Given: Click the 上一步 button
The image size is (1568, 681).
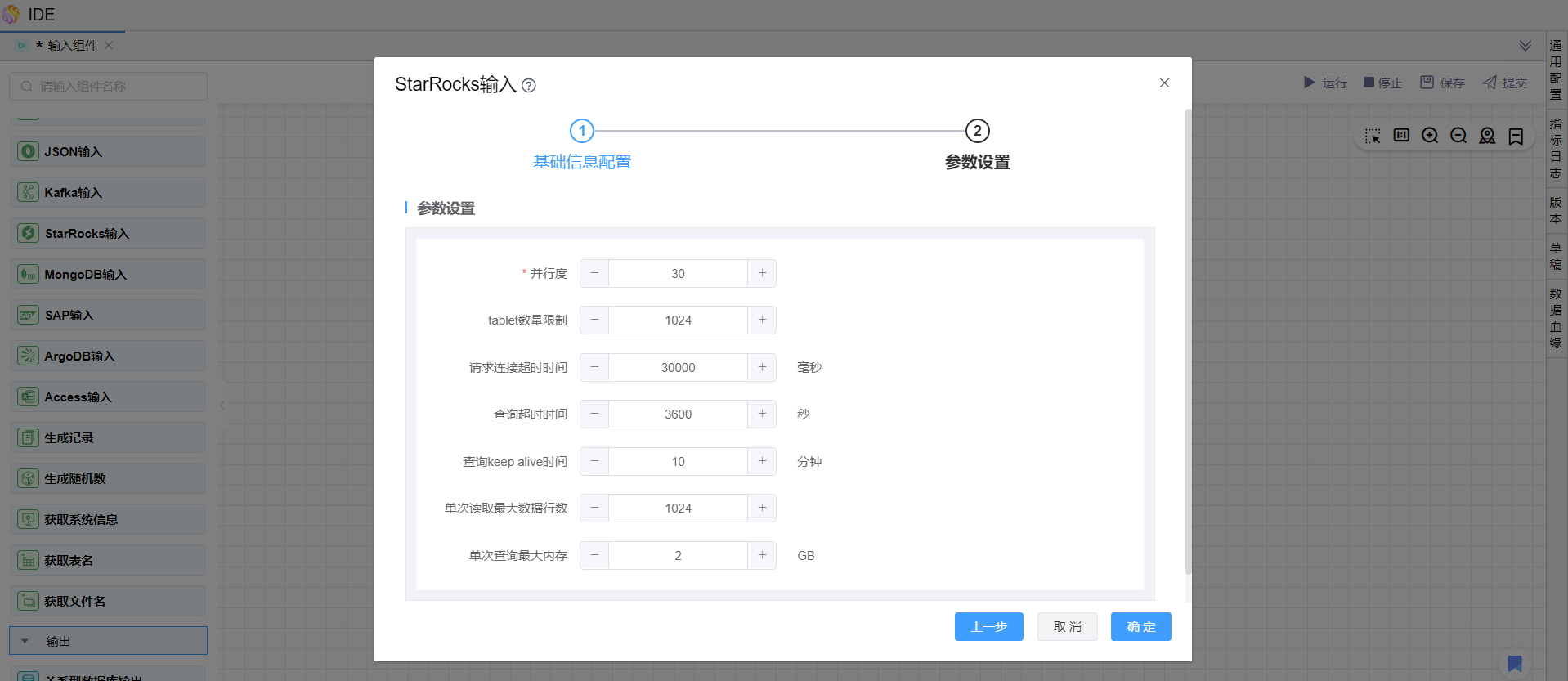Looking at the screenshot, I should click(x=988, y=627).
